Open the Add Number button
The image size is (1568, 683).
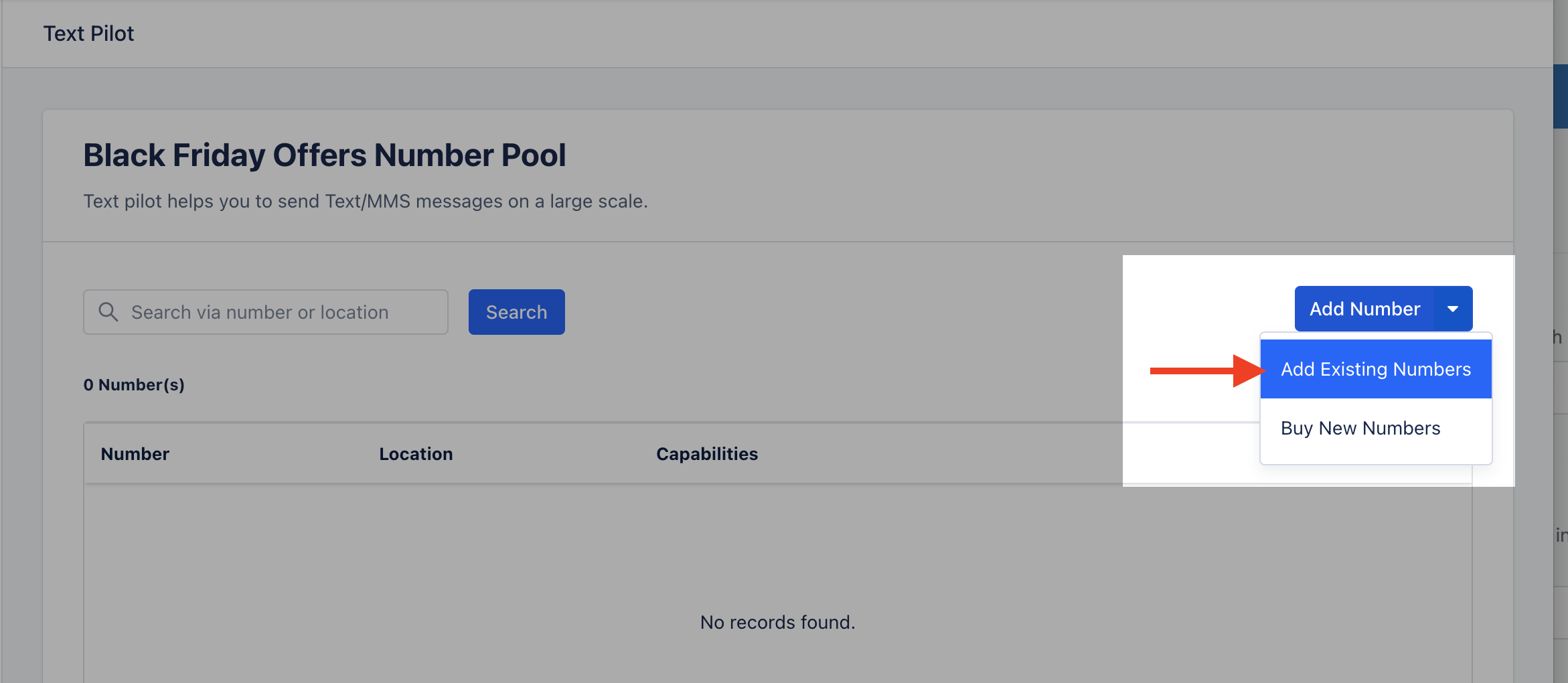point(1364,309)
